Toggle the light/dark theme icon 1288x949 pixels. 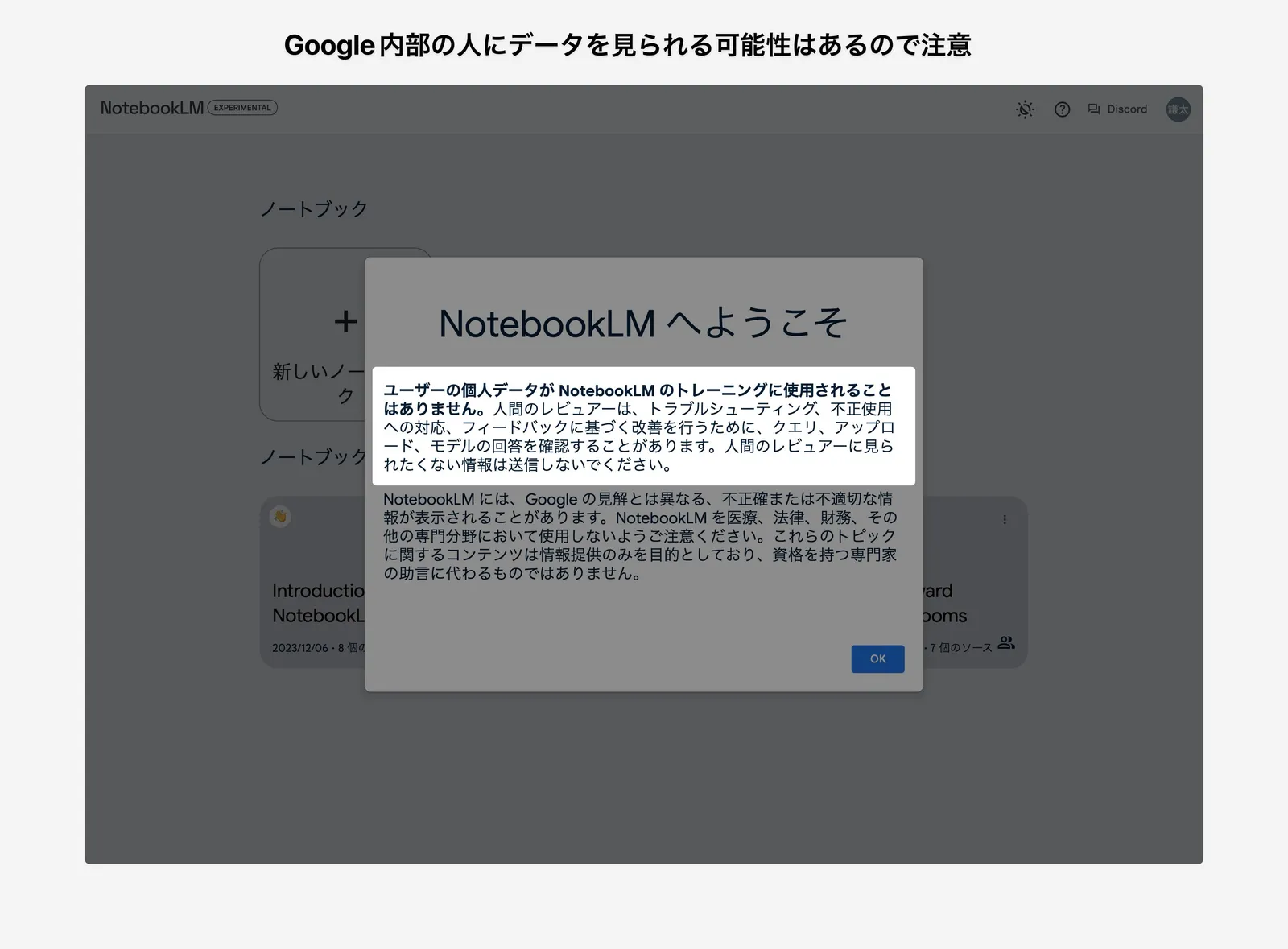pyautogui.click(x=1025, y=109)
